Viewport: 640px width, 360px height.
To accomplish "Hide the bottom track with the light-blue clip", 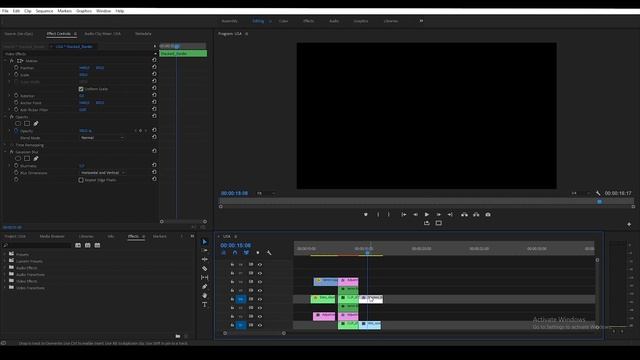I will coord(260,325).
